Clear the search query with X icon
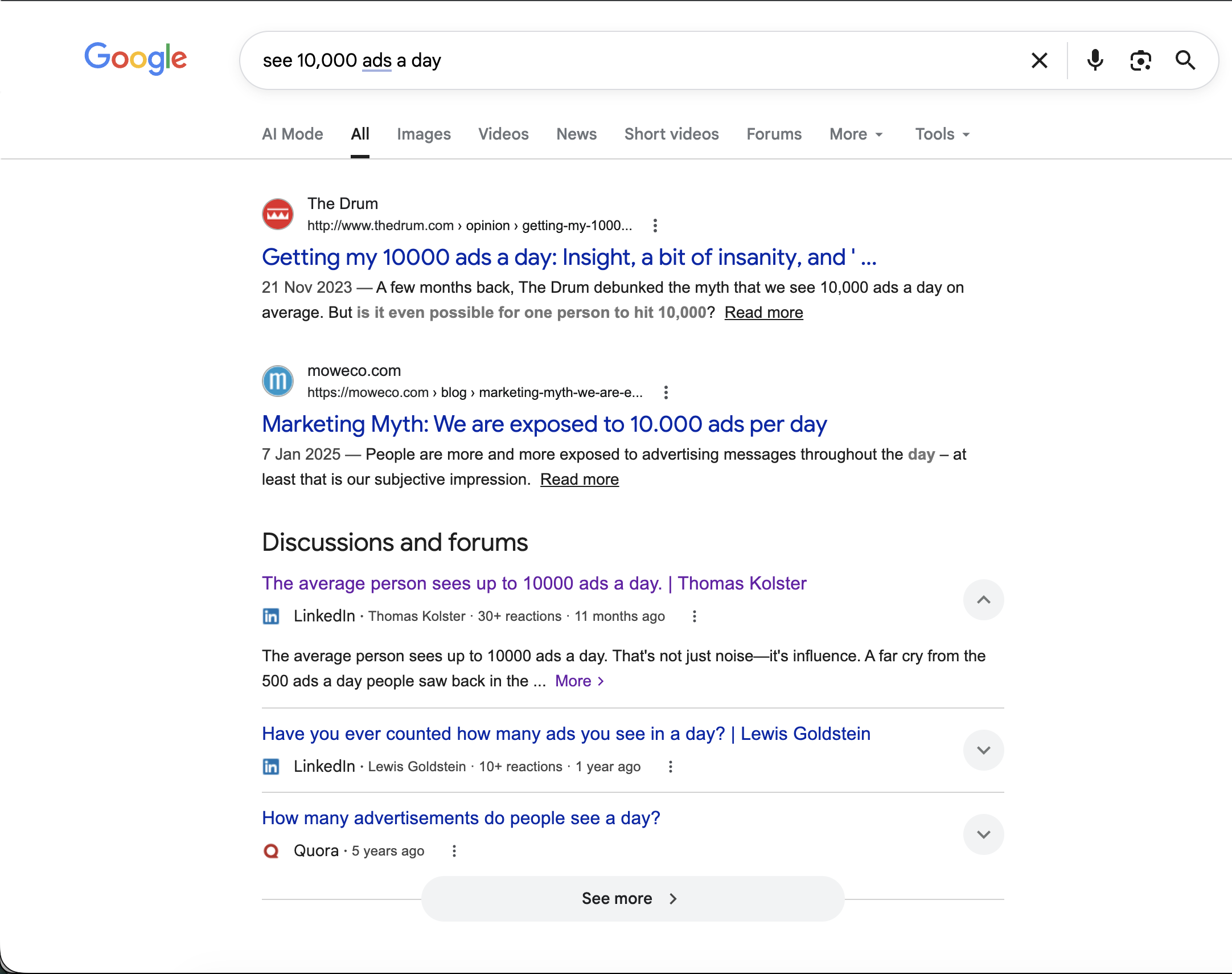The height and width of the screenshot is (974, 1232). [x=1039, y=60]
